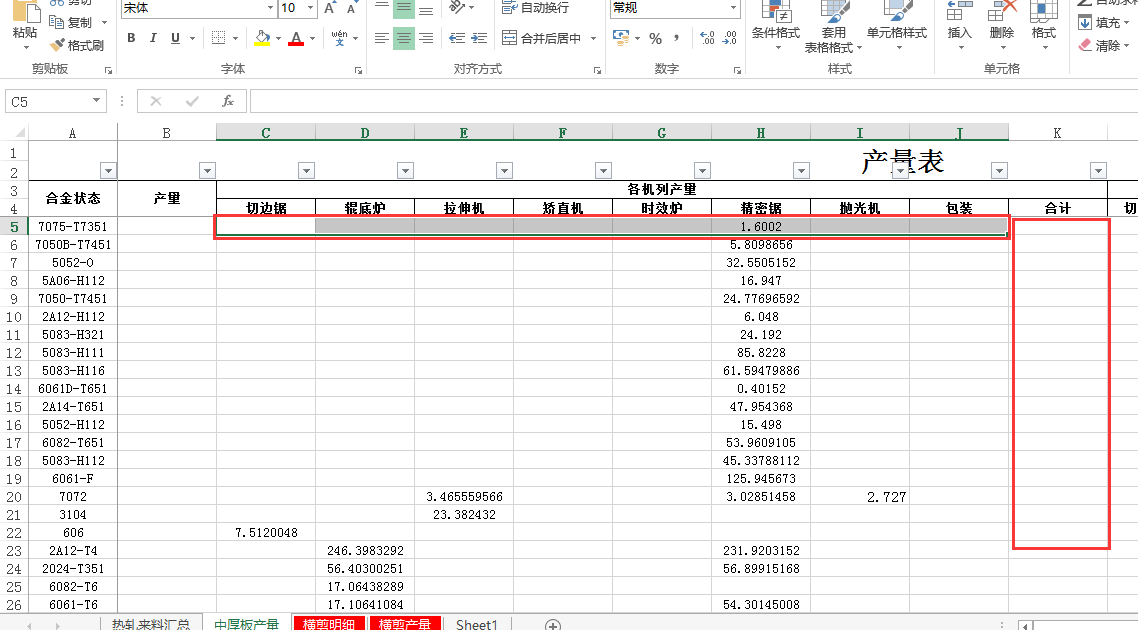The image size is (1138, 630).
Task: Click the increase decimal icon
Action: pos(706,39)
